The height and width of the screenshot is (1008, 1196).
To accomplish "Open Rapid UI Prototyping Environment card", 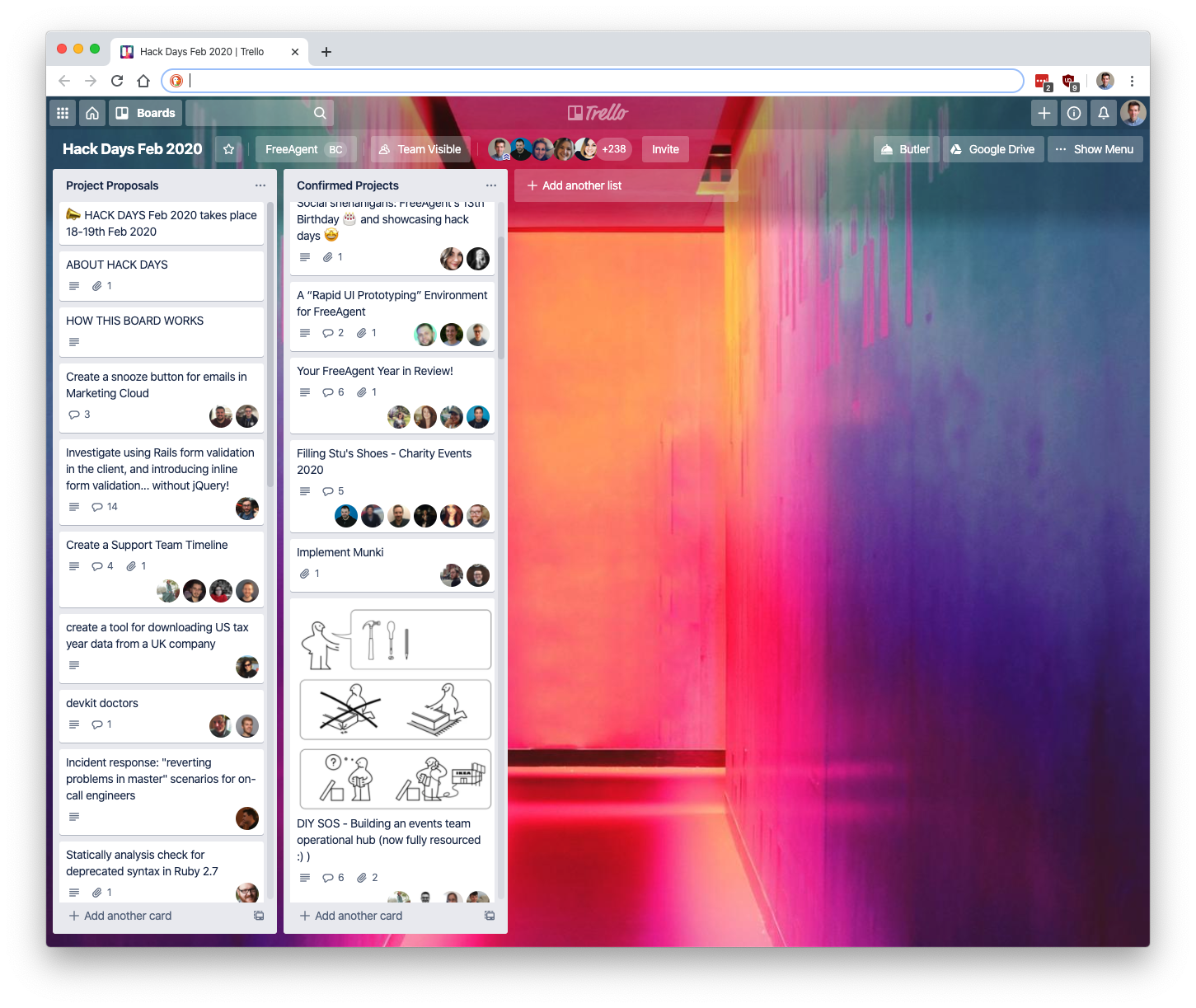I will pos(392,316).
